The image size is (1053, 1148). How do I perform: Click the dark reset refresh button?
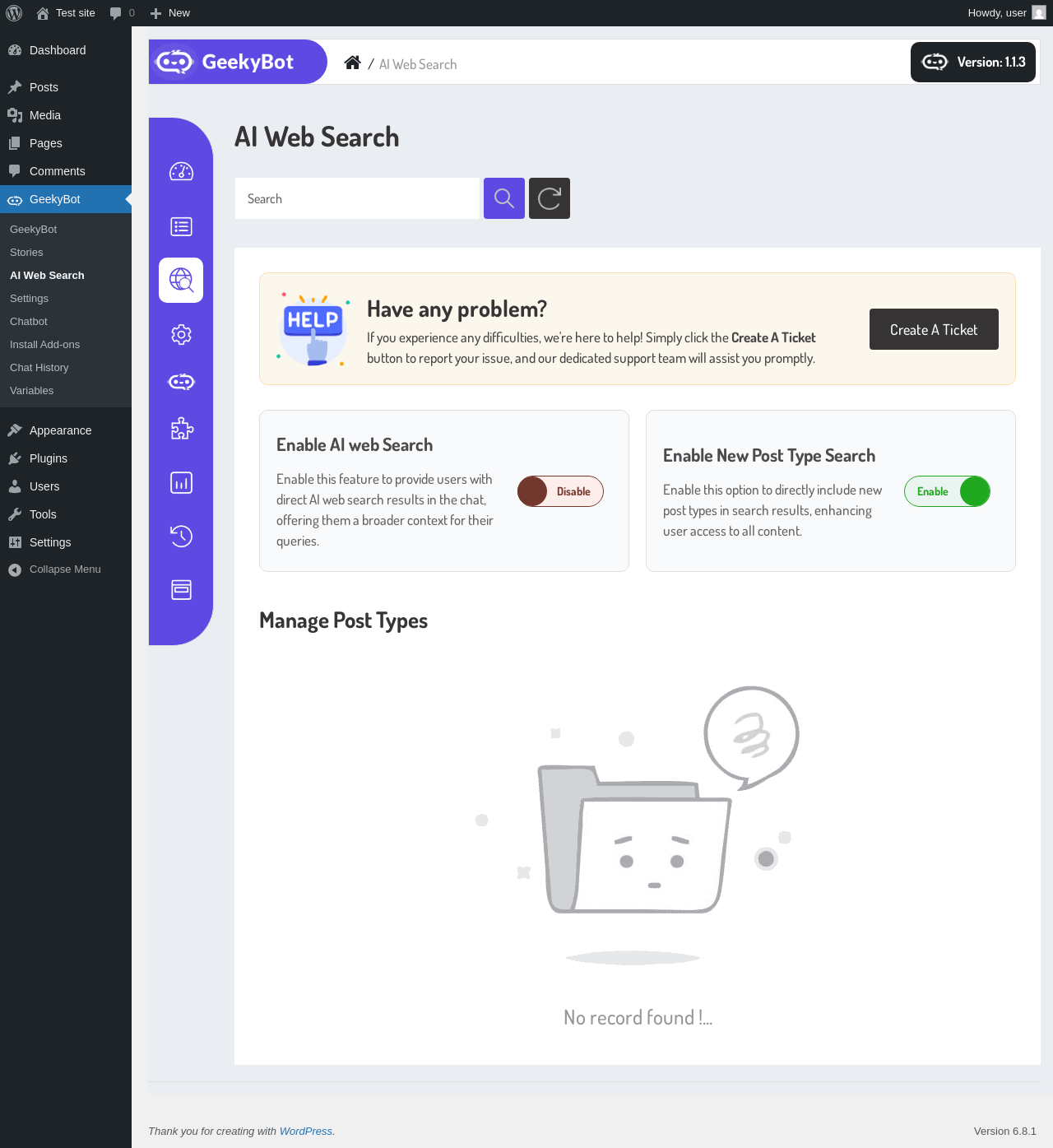coord(550,198)
